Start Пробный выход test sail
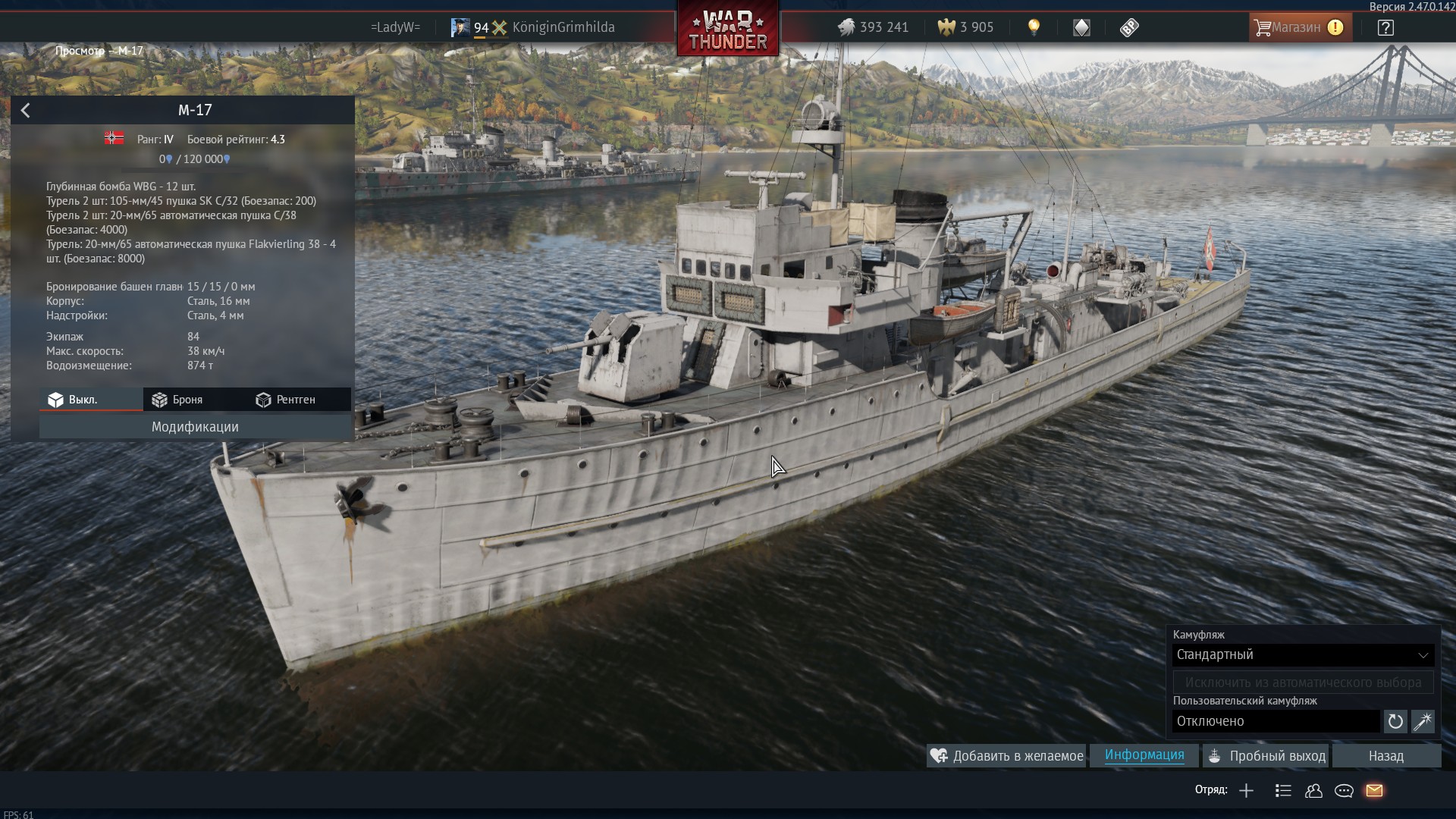 (x=1266, y=756)
